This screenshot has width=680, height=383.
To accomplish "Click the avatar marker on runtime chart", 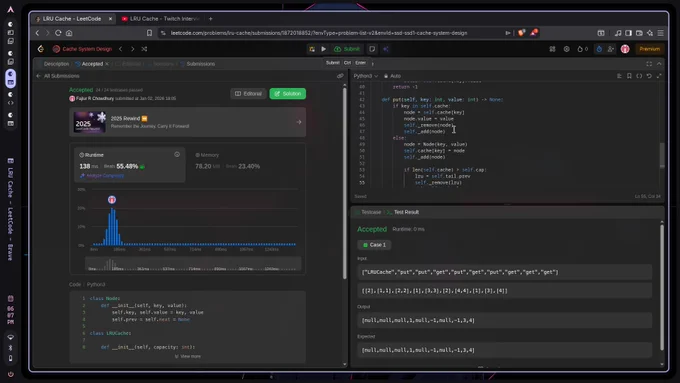I will (112, 200).
